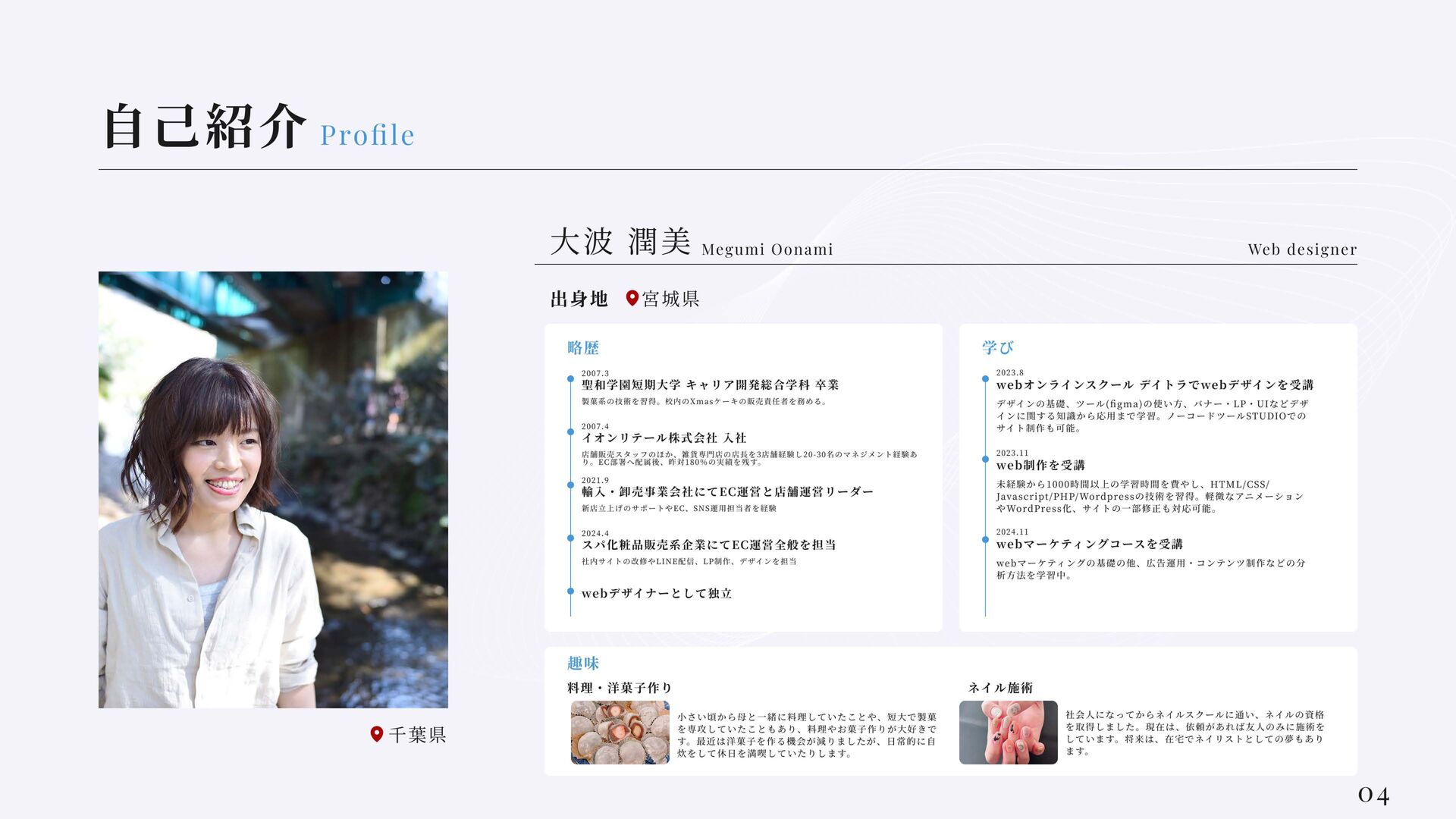Click the date label 2021.9
Image resolution: width=1456 pixels, height=819 pixels.
[x=595, y=480]
